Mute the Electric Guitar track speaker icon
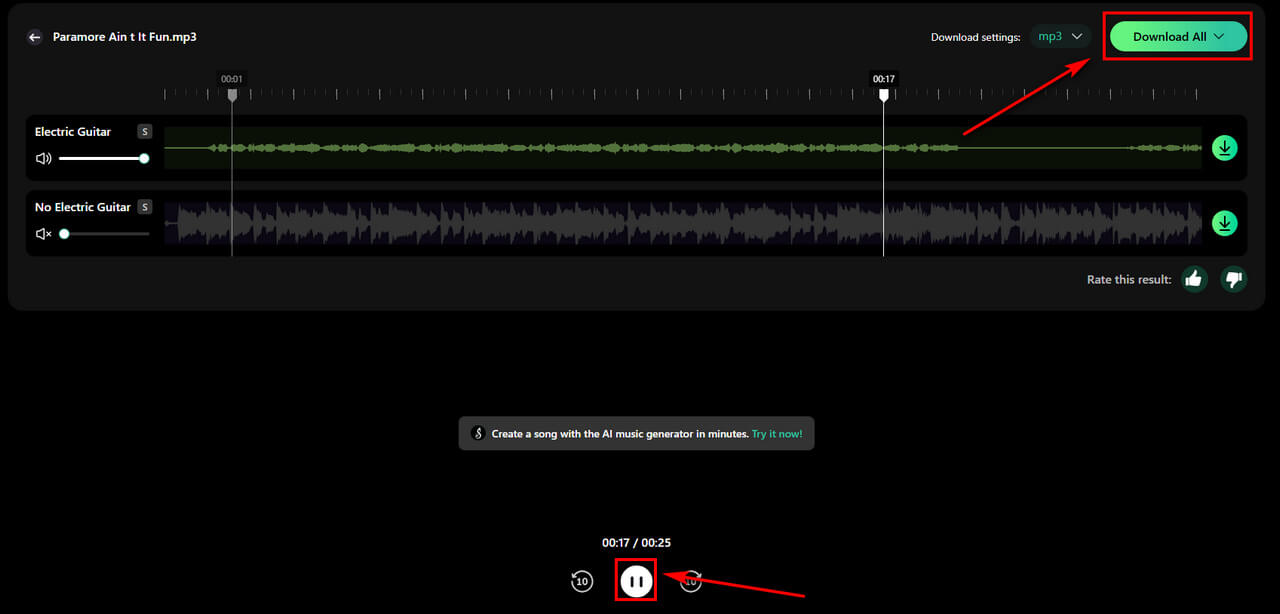Viewport: 1280px width, 614px height. tap(43, 158)
